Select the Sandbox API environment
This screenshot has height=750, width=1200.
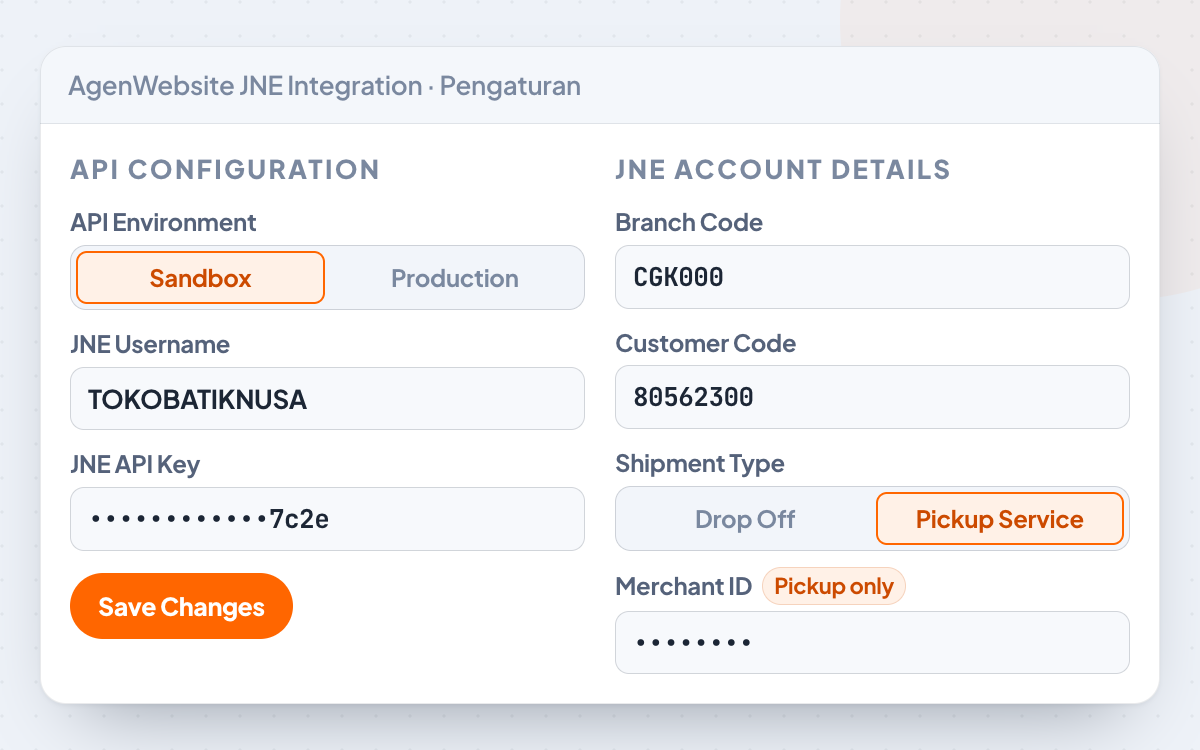click(x=201, y=277)
